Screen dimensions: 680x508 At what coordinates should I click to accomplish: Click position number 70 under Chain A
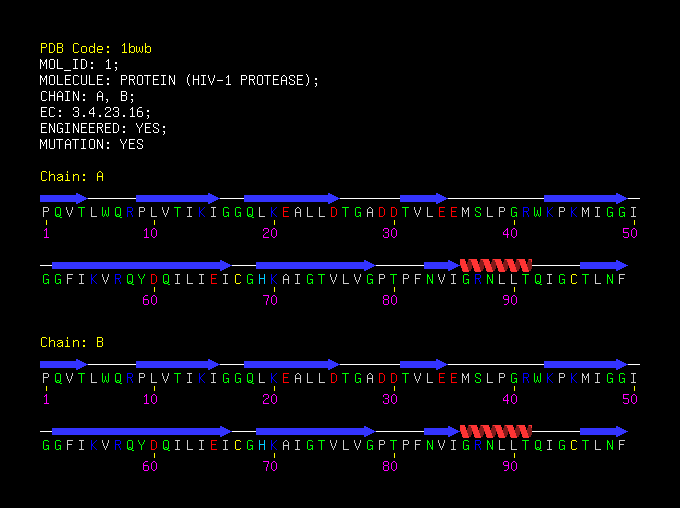270,300
